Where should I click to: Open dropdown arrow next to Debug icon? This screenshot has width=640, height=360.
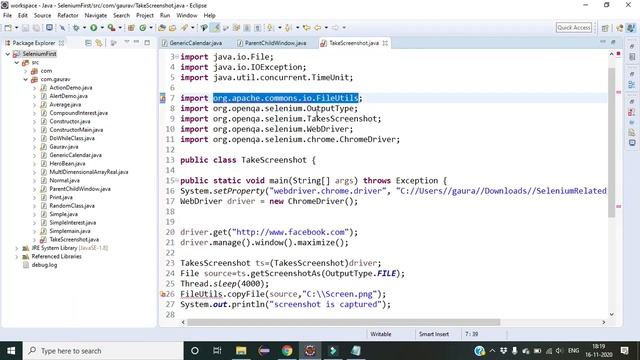(x=84, y=28)
